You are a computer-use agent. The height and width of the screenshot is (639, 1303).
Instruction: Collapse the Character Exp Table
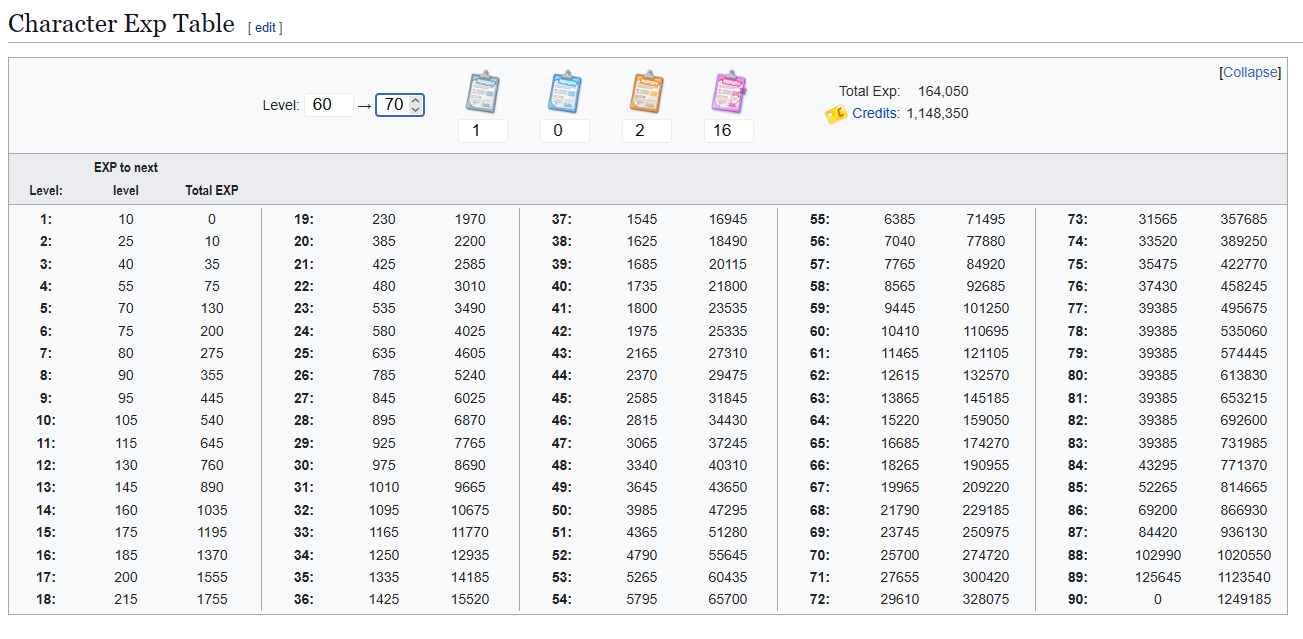[x=1250, y=72]
